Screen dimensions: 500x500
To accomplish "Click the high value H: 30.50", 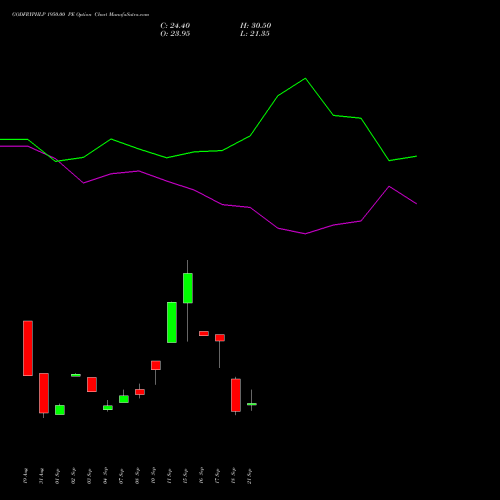I will pos(256,26).
